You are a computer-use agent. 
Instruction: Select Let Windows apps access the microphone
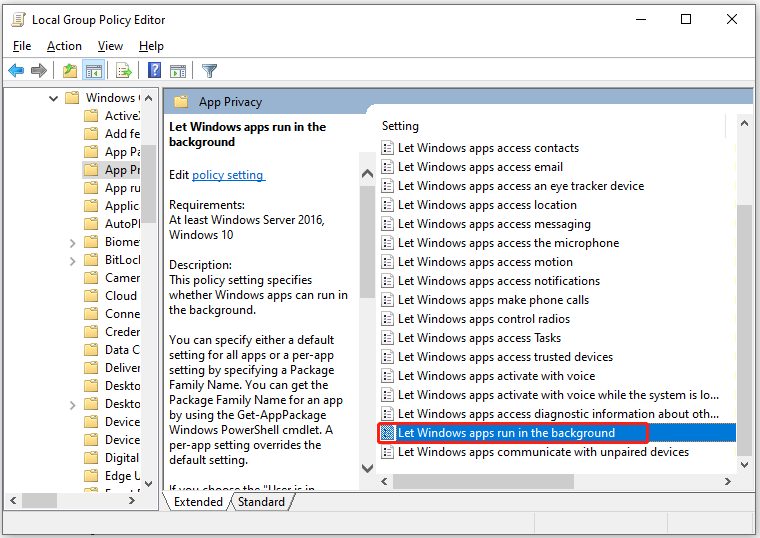508,243
